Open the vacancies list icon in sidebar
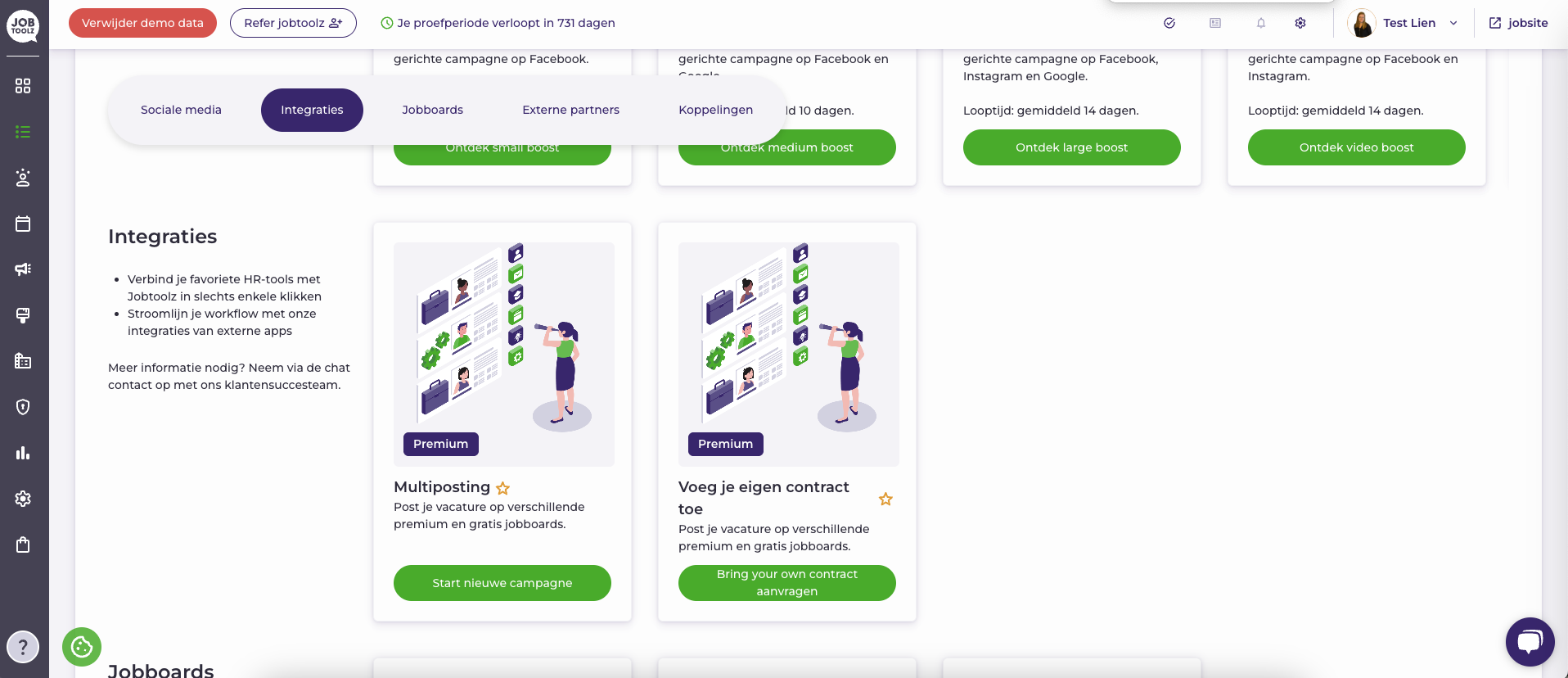This screenshot has width=1568, height=678. pyautogui.click(x=23, y=132)
